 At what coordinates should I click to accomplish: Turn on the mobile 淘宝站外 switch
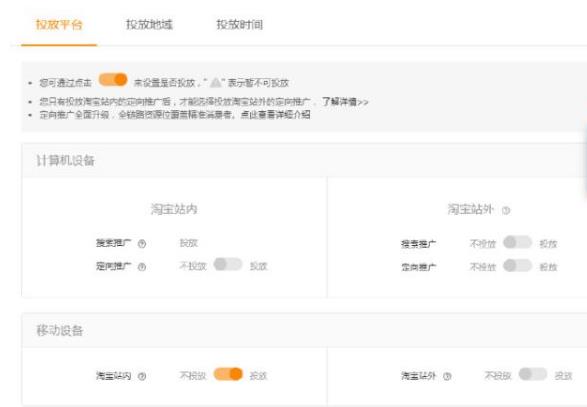point(533,374)
